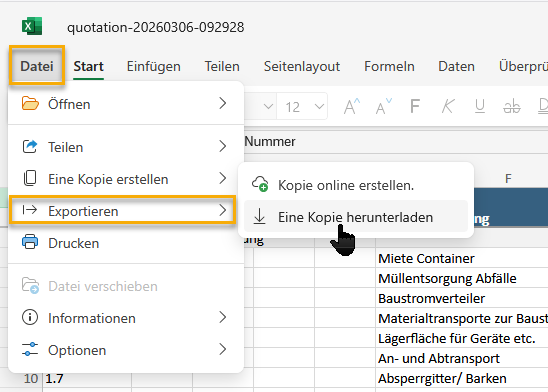Open Optionen in the Datei menu
Screen dimensions: 548x392
coord(126,350)
